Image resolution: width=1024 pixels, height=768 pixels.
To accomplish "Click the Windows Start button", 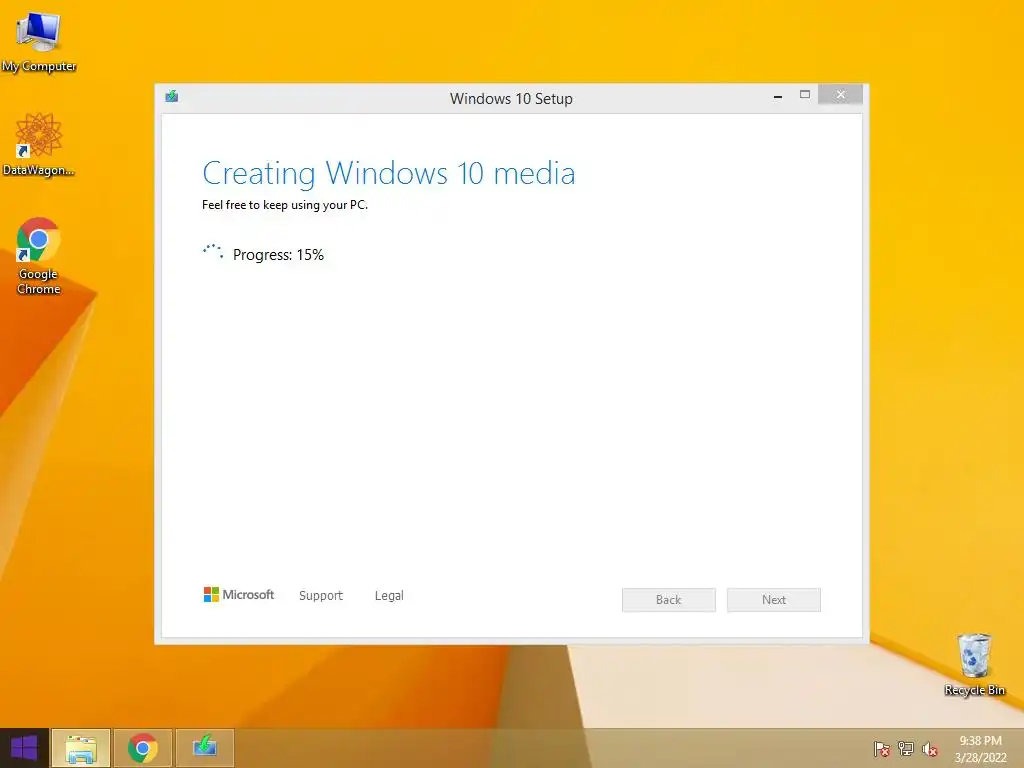I will [24, 748].
